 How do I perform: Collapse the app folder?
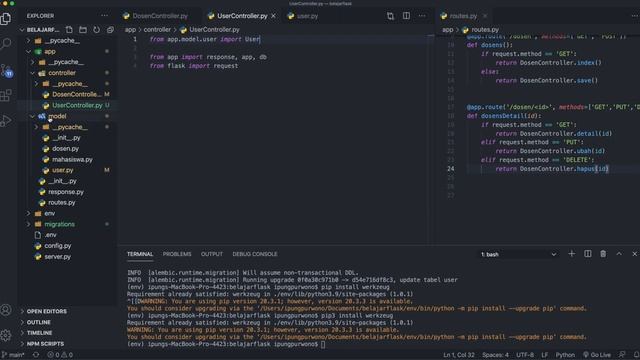coord(29,51)
